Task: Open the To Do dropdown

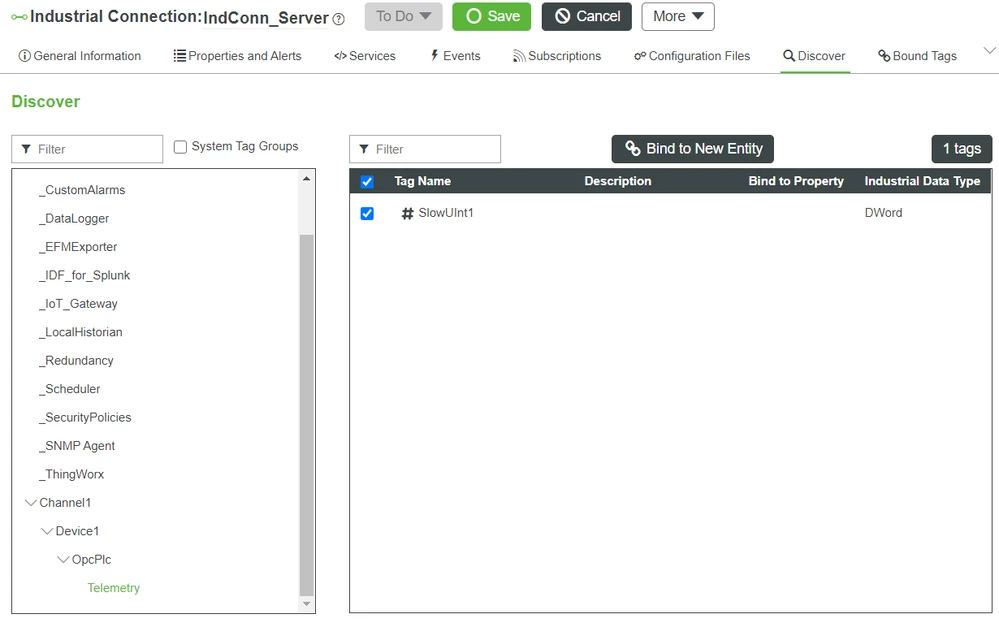Action: (403, 17)
